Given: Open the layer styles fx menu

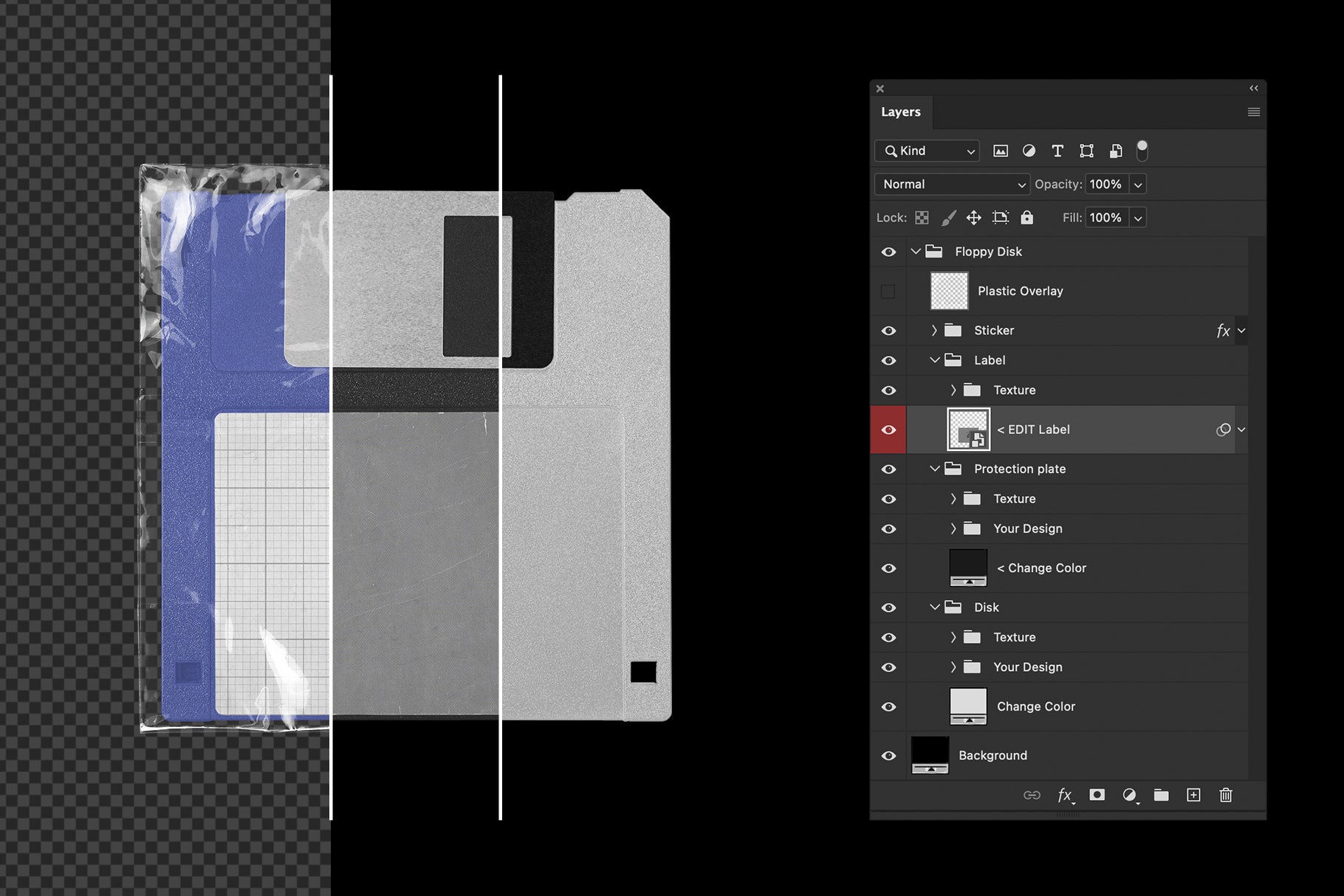Looking at the screenshot, I should (x=1064, y=795).
